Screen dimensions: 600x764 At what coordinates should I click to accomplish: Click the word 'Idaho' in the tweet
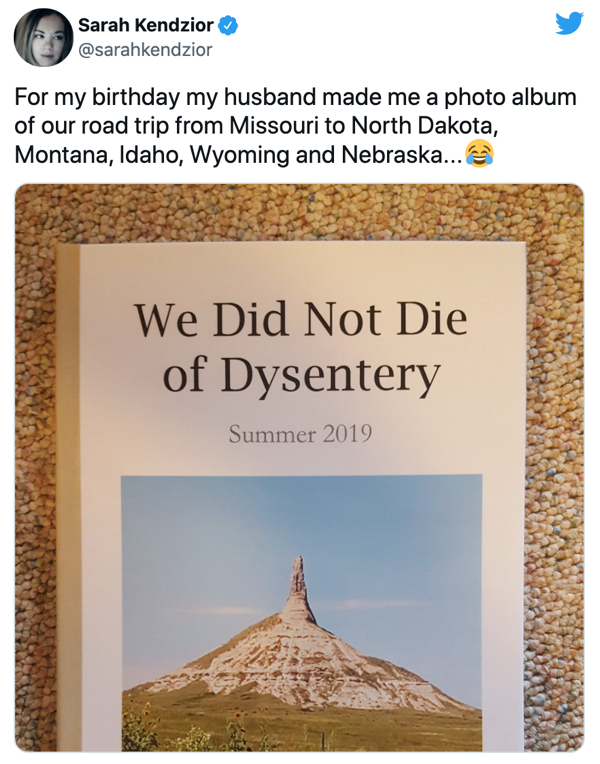[145, 156]
